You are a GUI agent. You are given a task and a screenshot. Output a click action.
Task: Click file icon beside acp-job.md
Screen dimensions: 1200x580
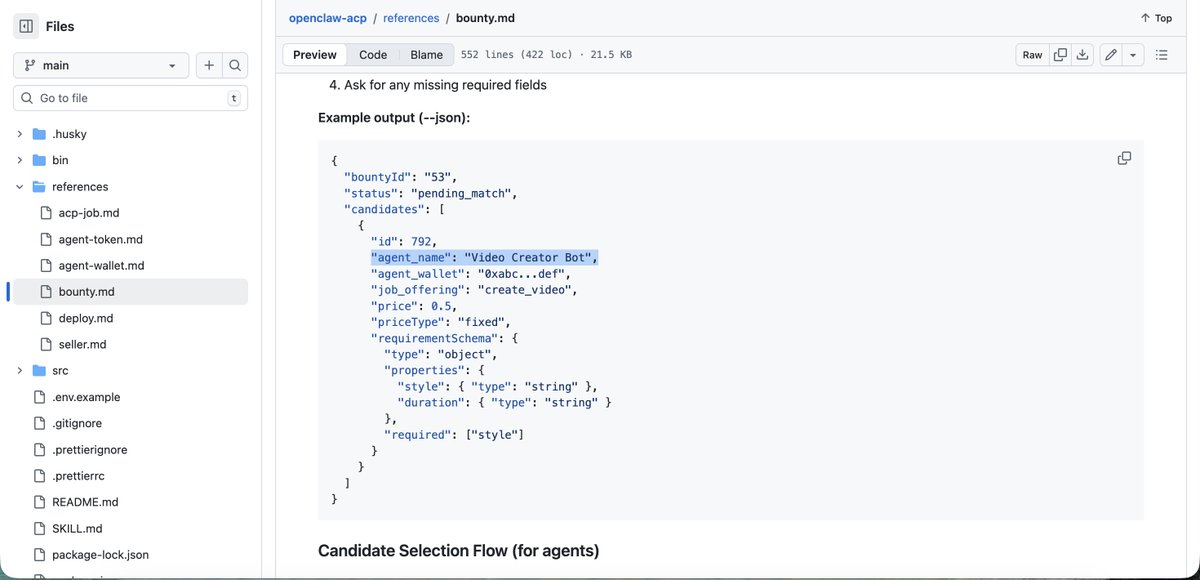[45, 213]
